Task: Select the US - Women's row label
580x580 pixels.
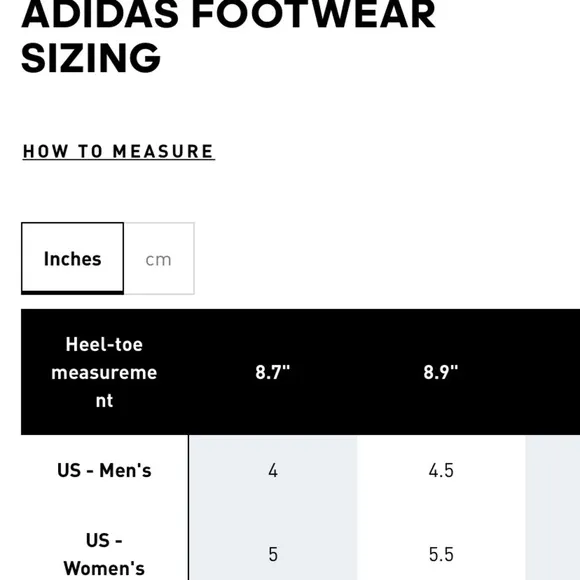Action: pos(104,554)
